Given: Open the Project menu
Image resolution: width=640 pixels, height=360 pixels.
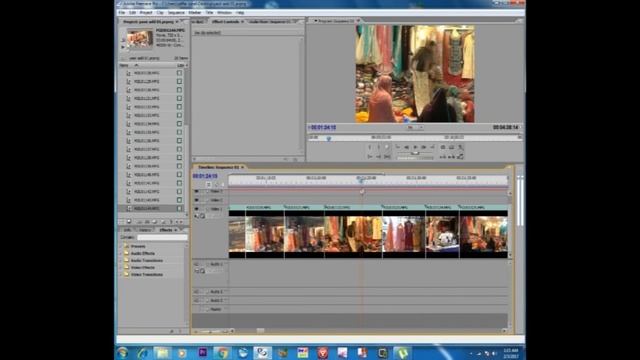Looking at the screenshot, I should pos(146,13).
